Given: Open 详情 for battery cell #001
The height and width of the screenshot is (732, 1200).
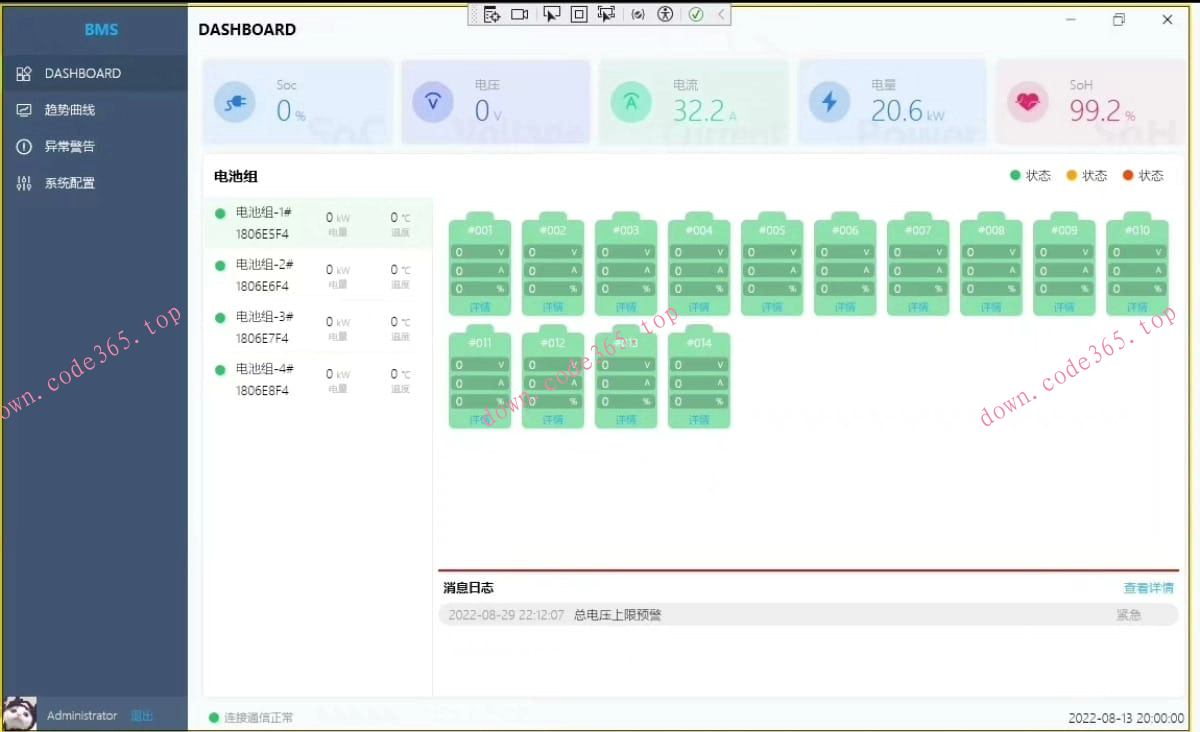Looking at the screenshot, I should pyautogui.click(x=480, y=307).
